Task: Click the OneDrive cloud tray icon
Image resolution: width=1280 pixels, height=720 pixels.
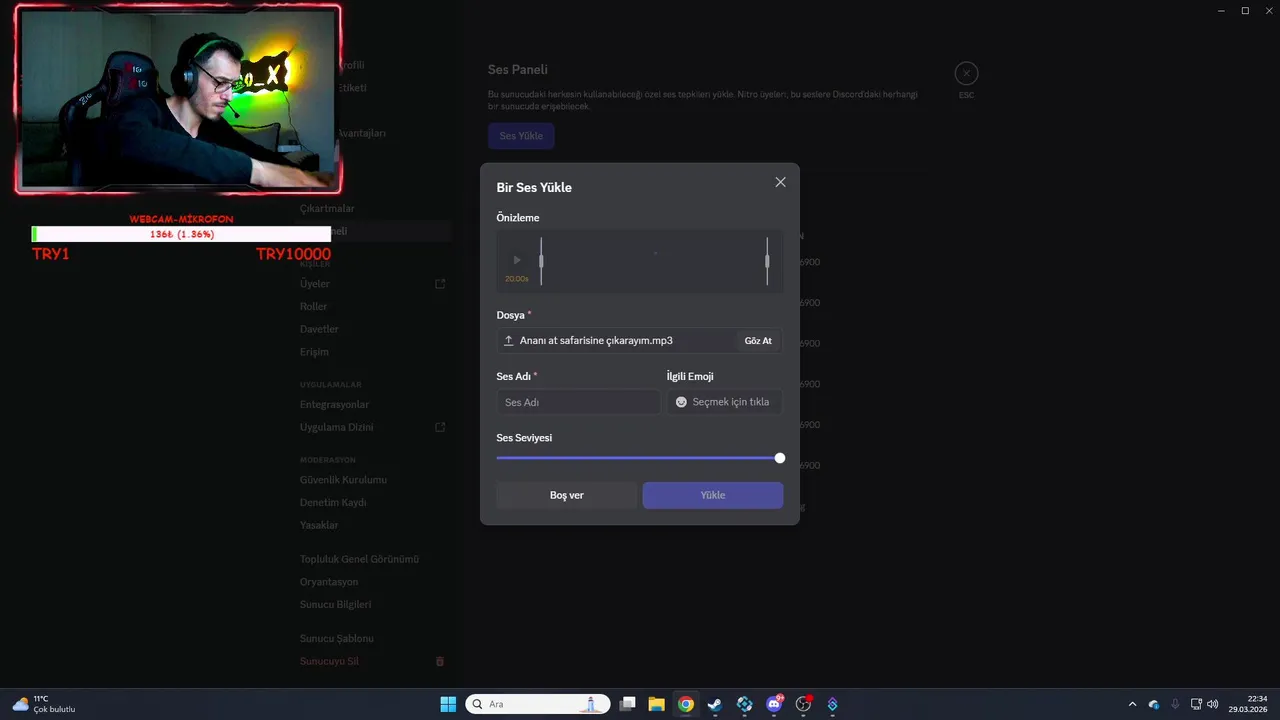Action: [x=1154, y=704]
